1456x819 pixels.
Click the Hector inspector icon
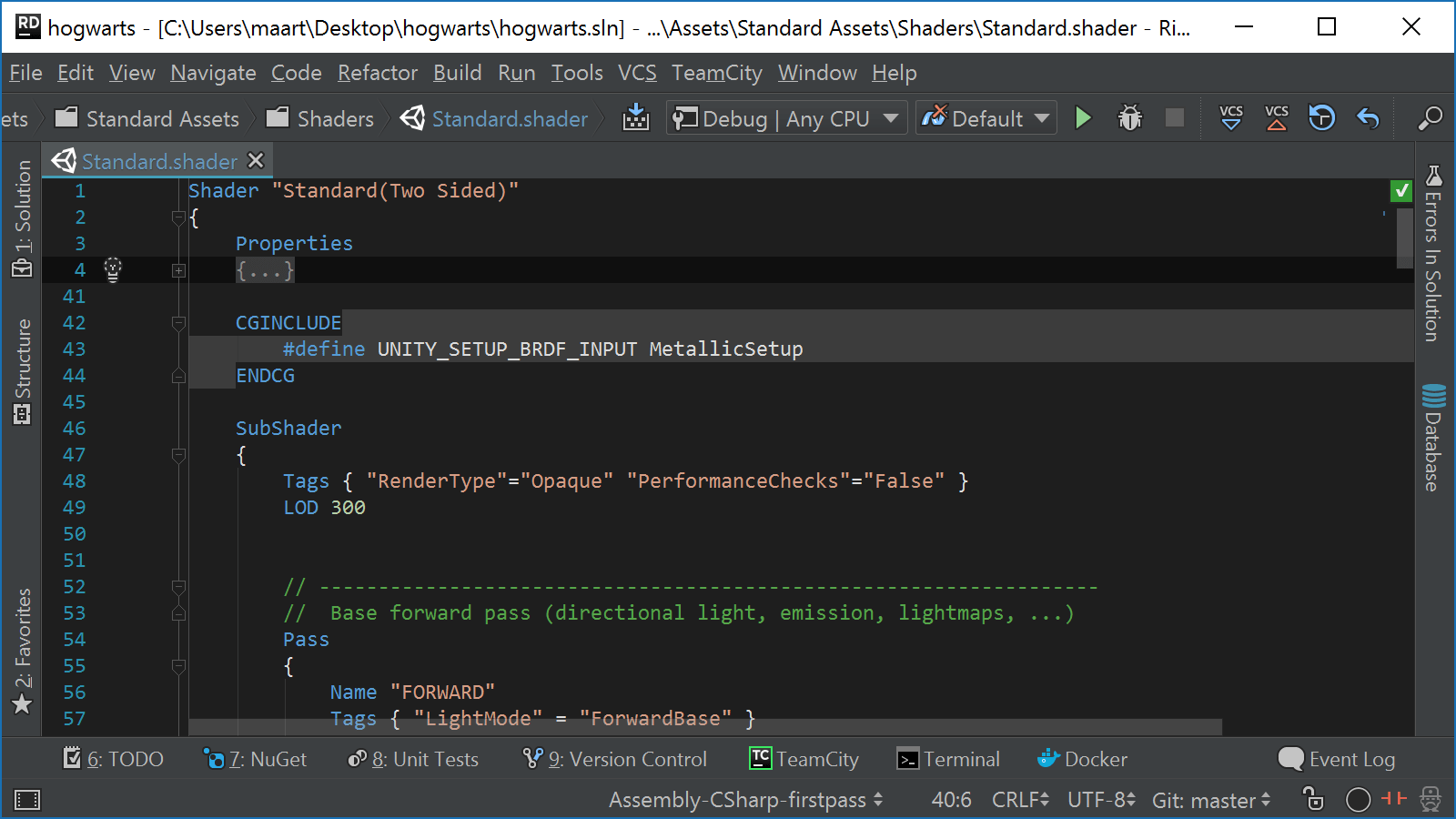click(x=1431, y=799)
